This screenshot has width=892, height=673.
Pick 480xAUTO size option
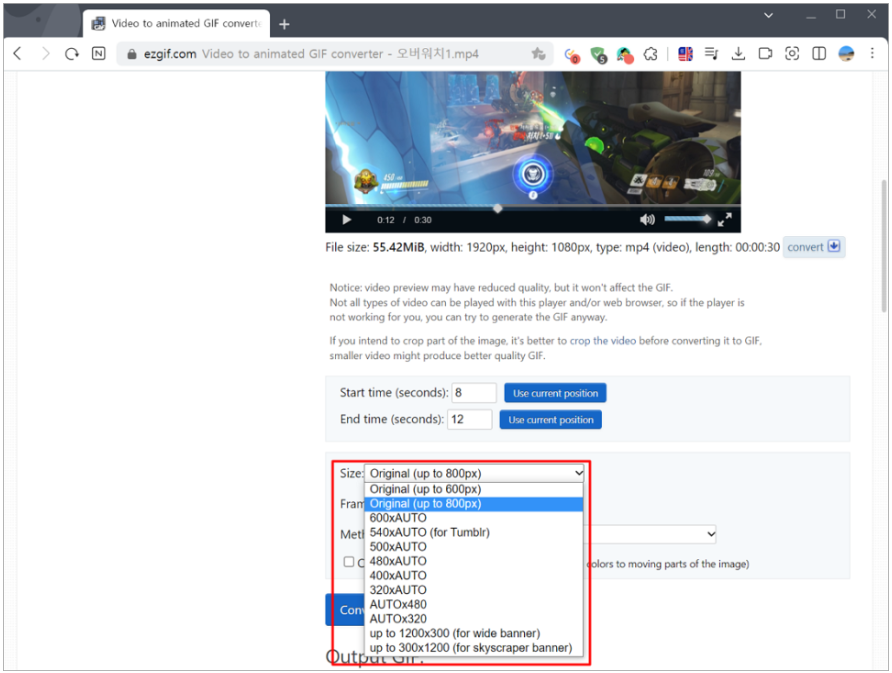474,561
